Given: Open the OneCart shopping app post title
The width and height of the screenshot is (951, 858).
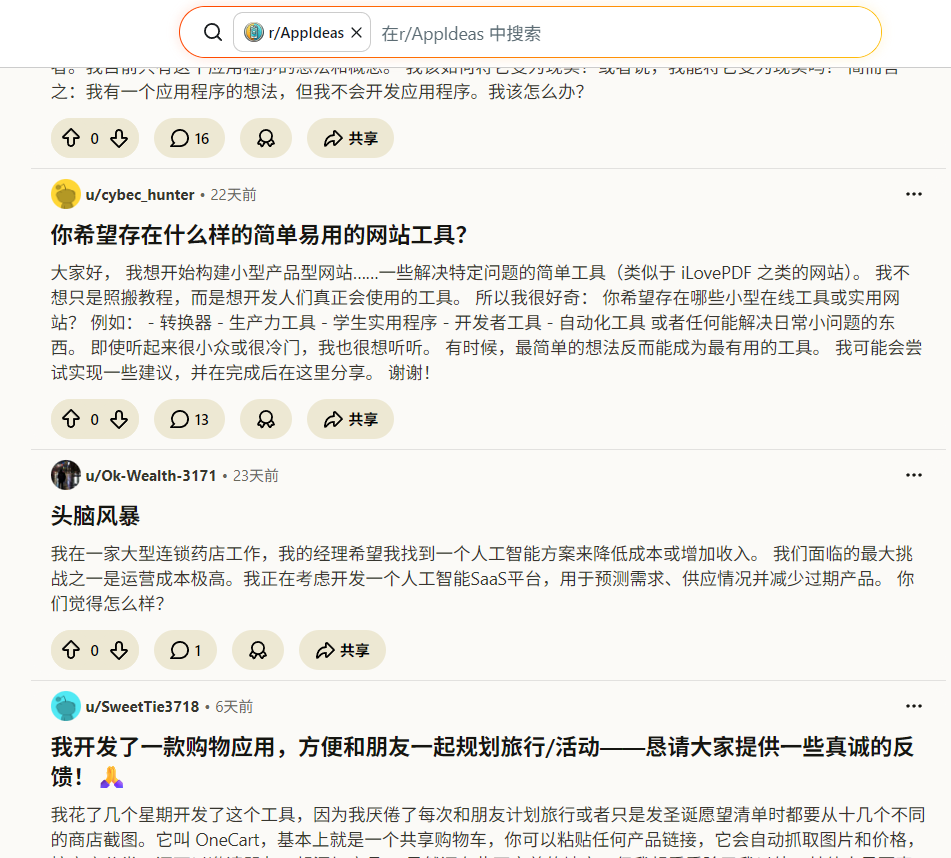Looking at the screenshot, I should click(x=482, y=762).
